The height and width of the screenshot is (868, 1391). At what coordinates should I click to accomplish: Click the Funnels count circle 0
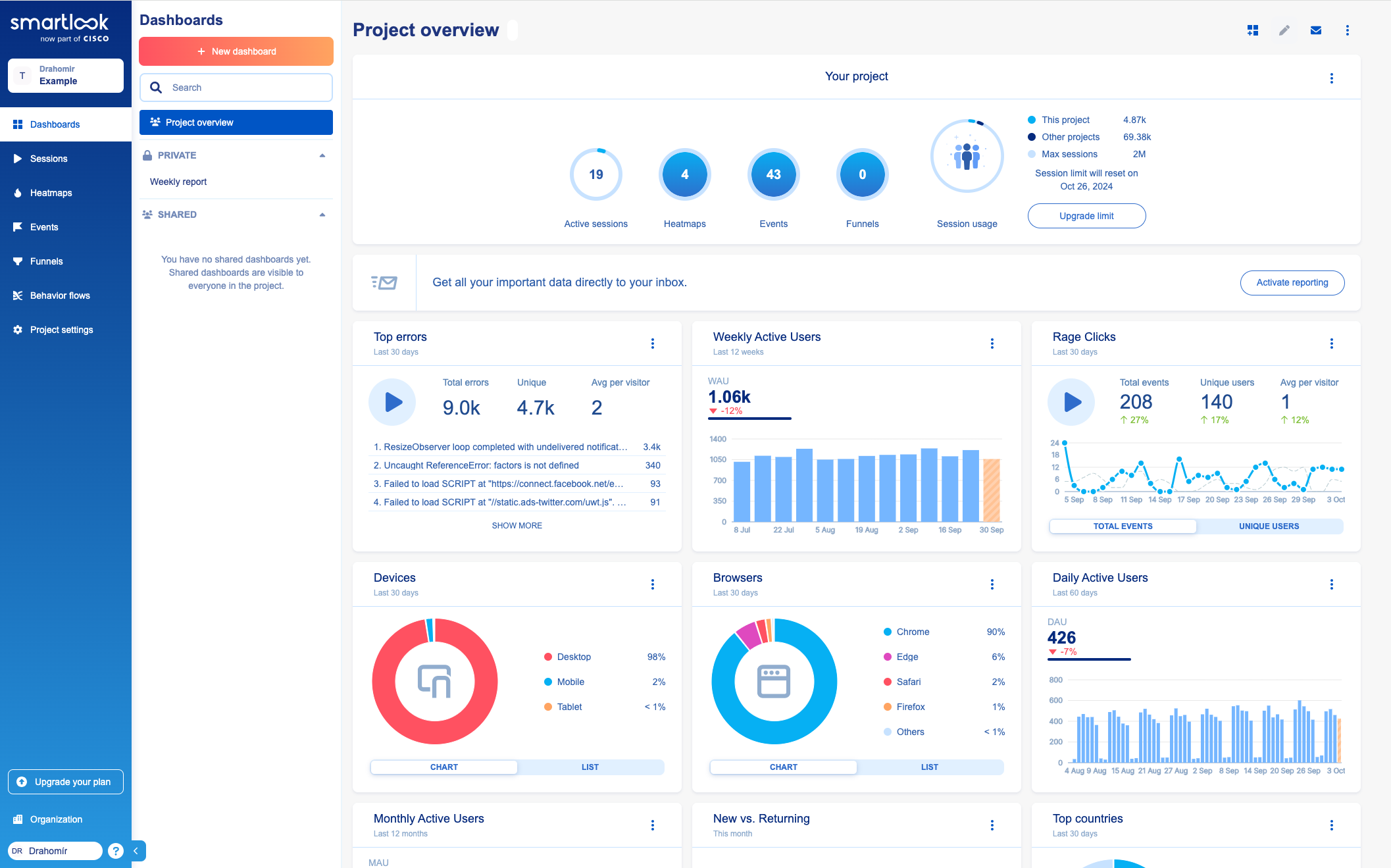click(x=863, y=174)
